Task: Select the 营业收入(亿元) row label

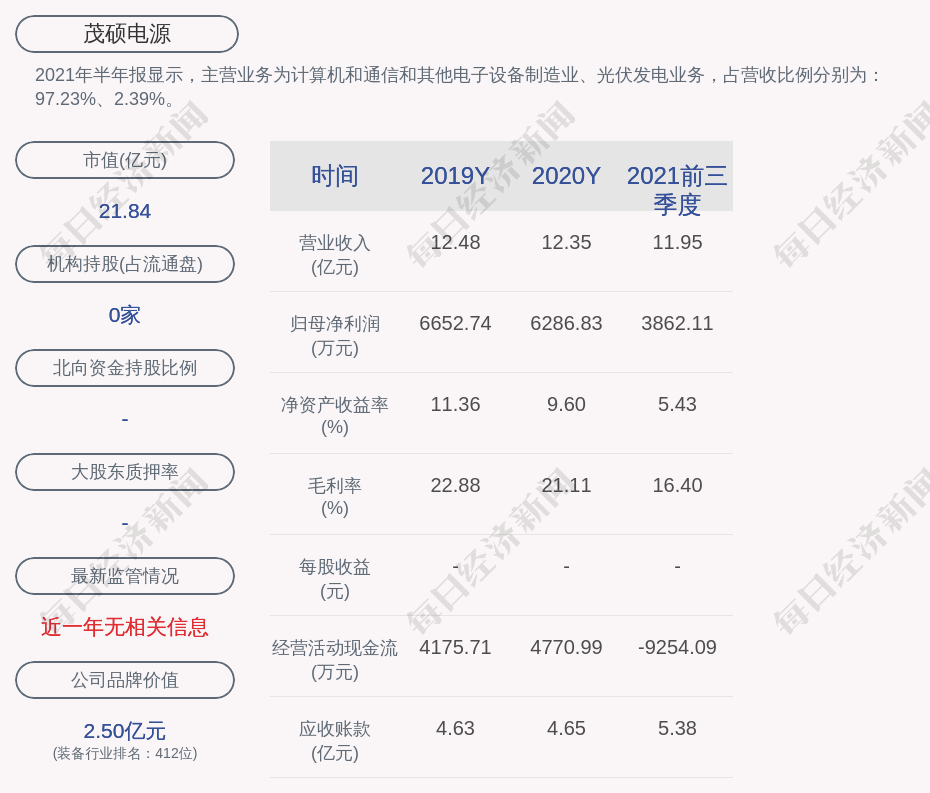Action: [x=335, y=255]
